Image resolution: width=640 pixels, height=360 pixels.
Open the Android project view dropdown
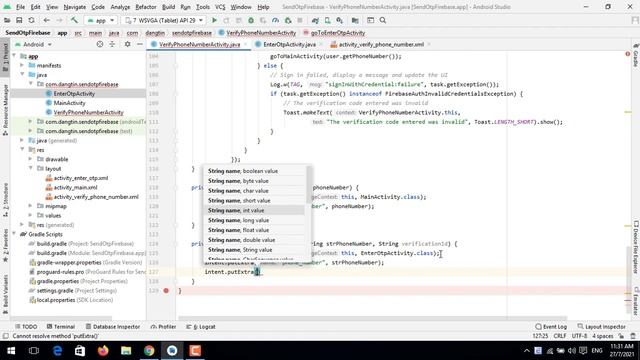[x=33, y=44]
